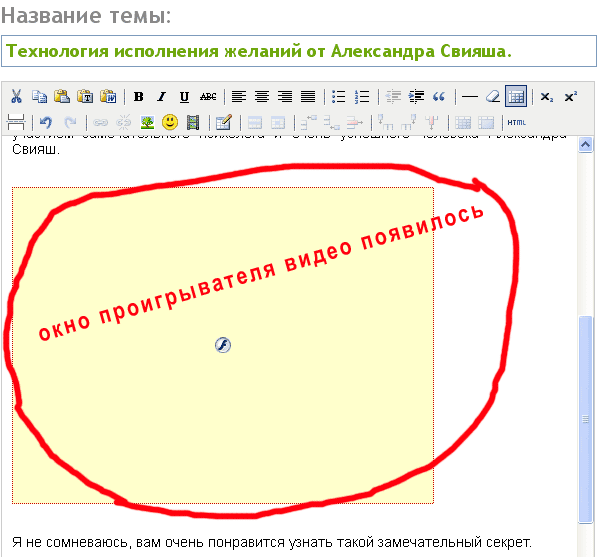598x557 pixels.
Task: Insert table row before
Action: (x=309, y=122)
